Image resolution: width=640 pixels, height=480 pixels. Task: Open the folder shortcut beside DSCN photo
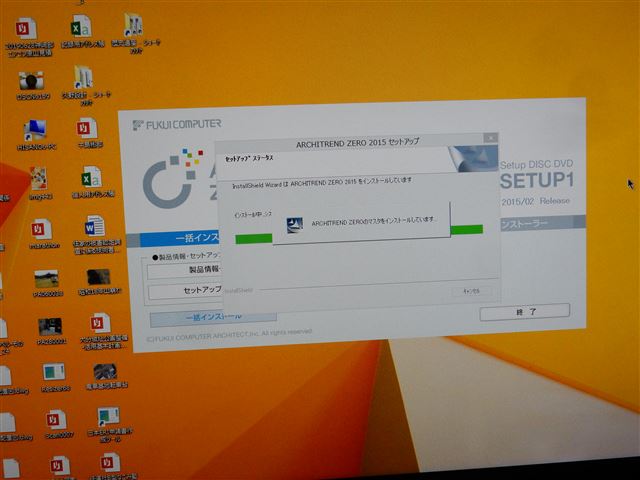click(x=83, y=77)
